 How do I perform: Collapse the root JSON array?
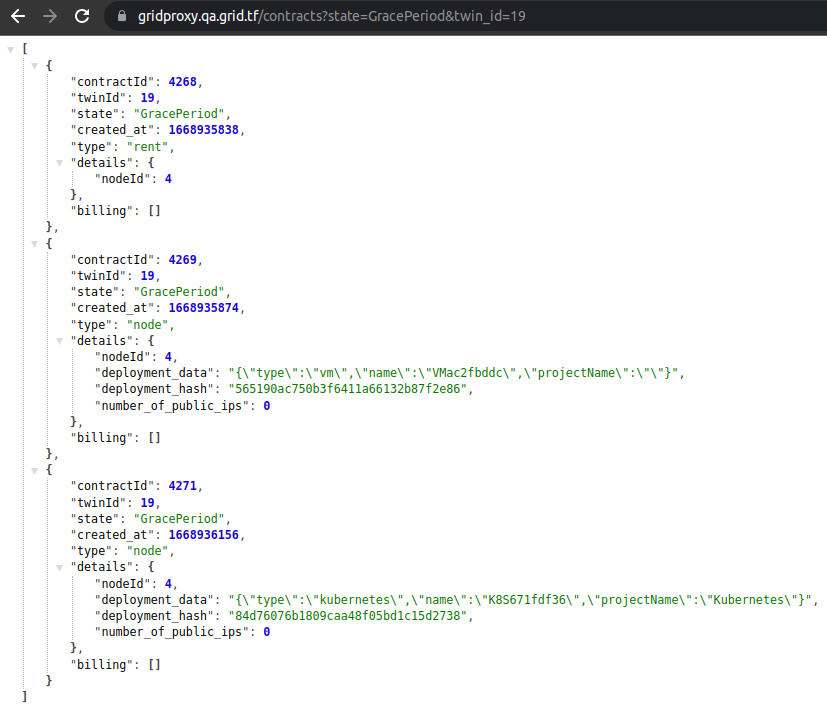click(x=10, y=49)
